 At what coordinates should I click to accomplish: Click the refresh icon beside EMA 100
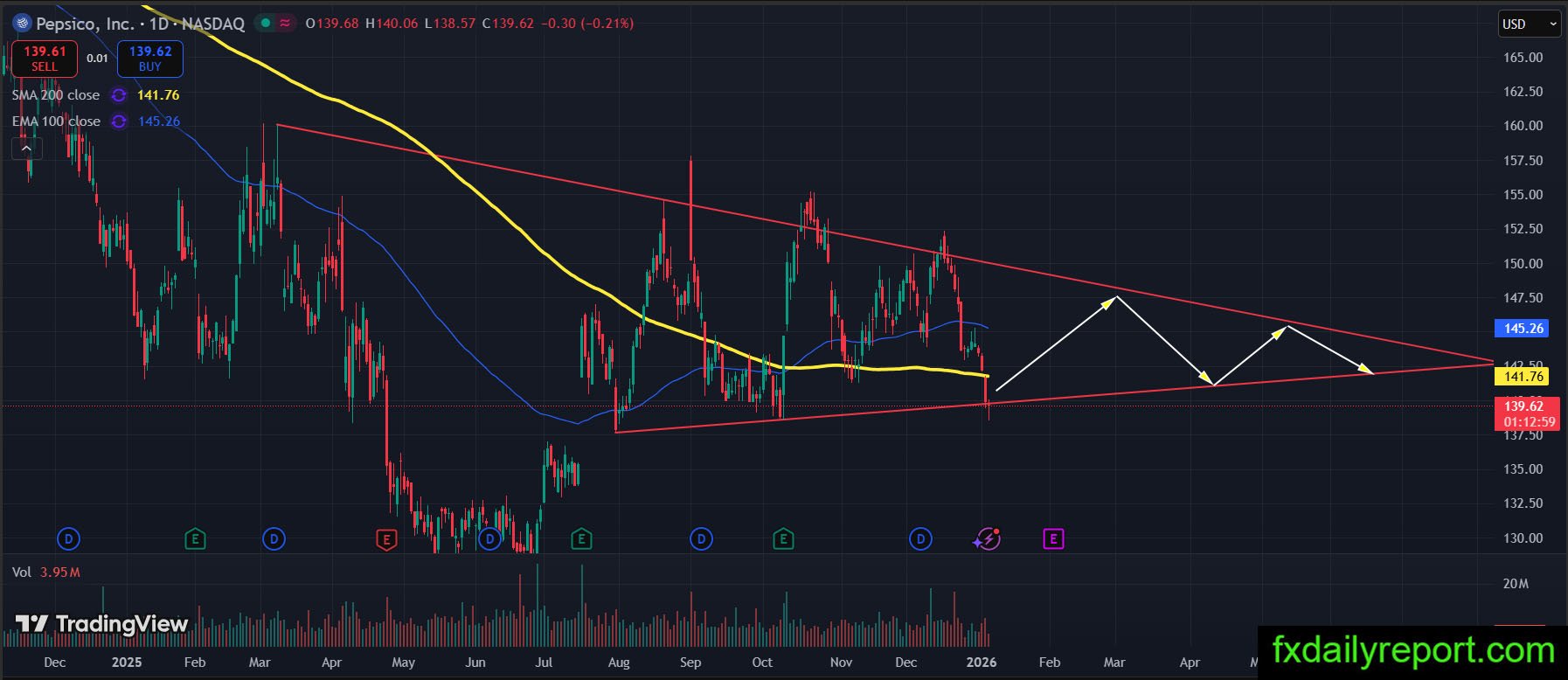tap(119, 121)
